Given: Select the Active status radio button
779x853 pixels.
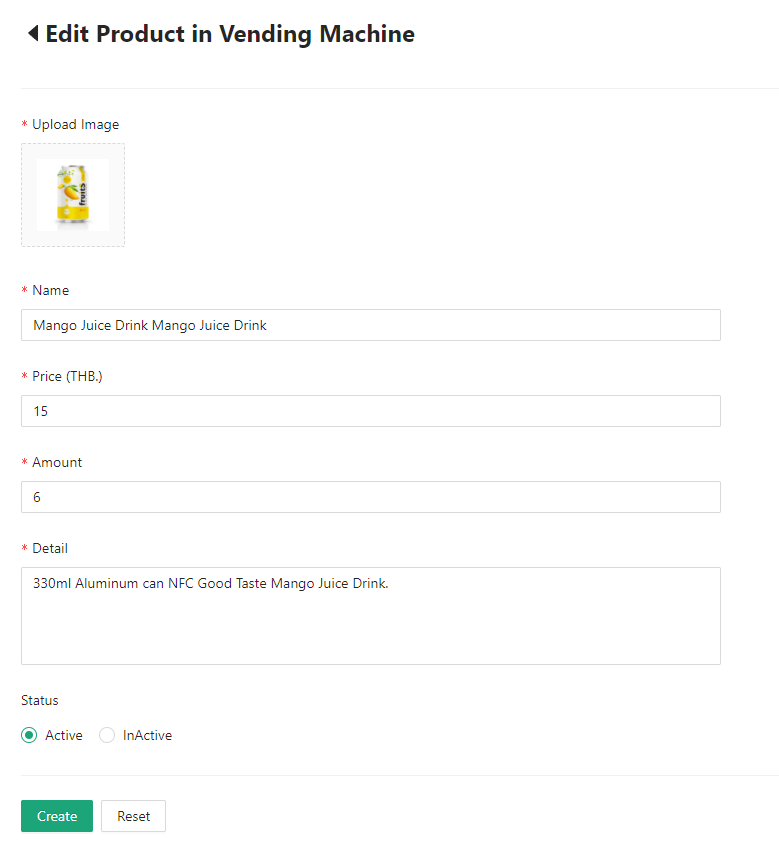Looking at the screenshot, I should [30, 735].
